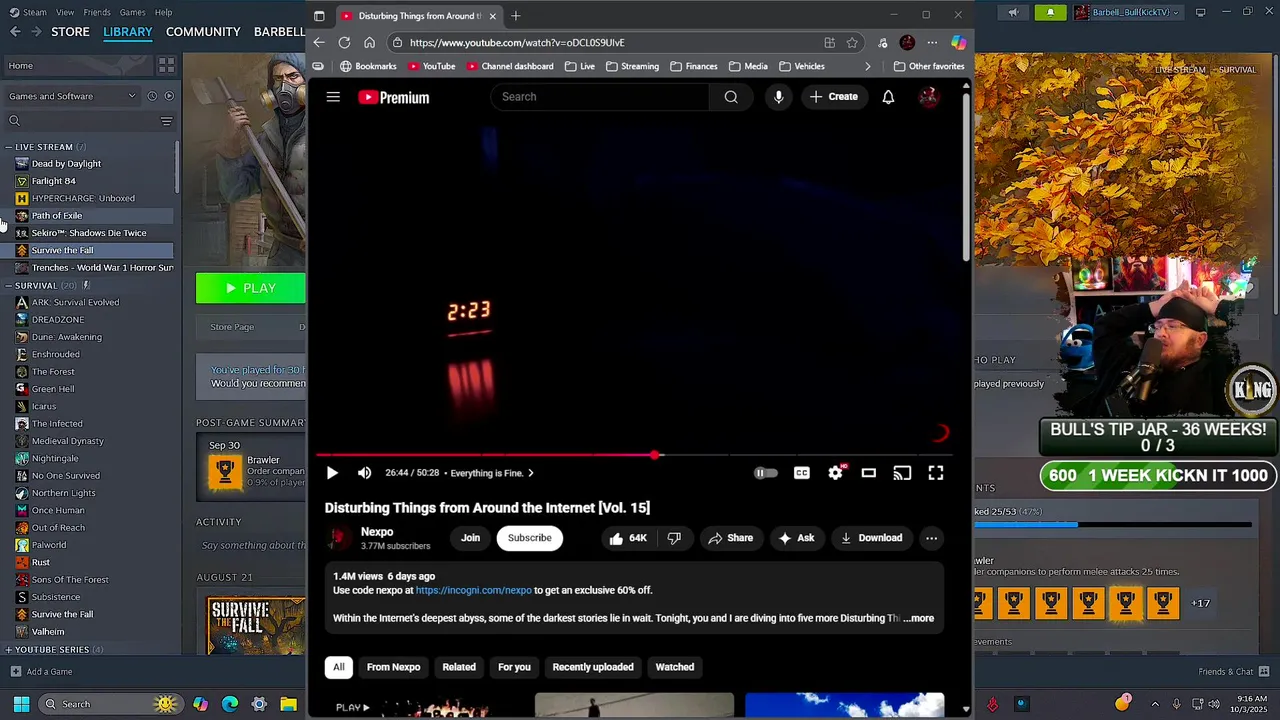Like the video with 64K likes

[628, 538]
